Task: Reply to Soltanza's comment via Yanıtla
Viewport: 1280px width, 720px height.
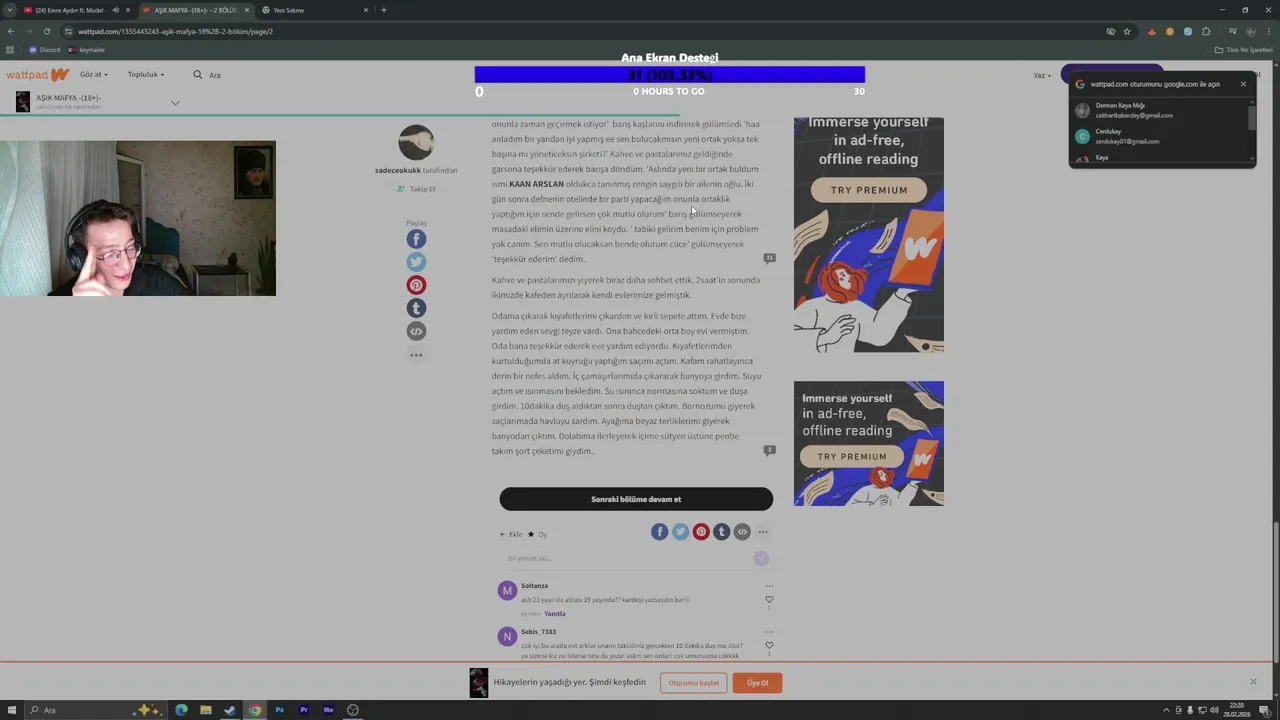Action: point(555,614)
